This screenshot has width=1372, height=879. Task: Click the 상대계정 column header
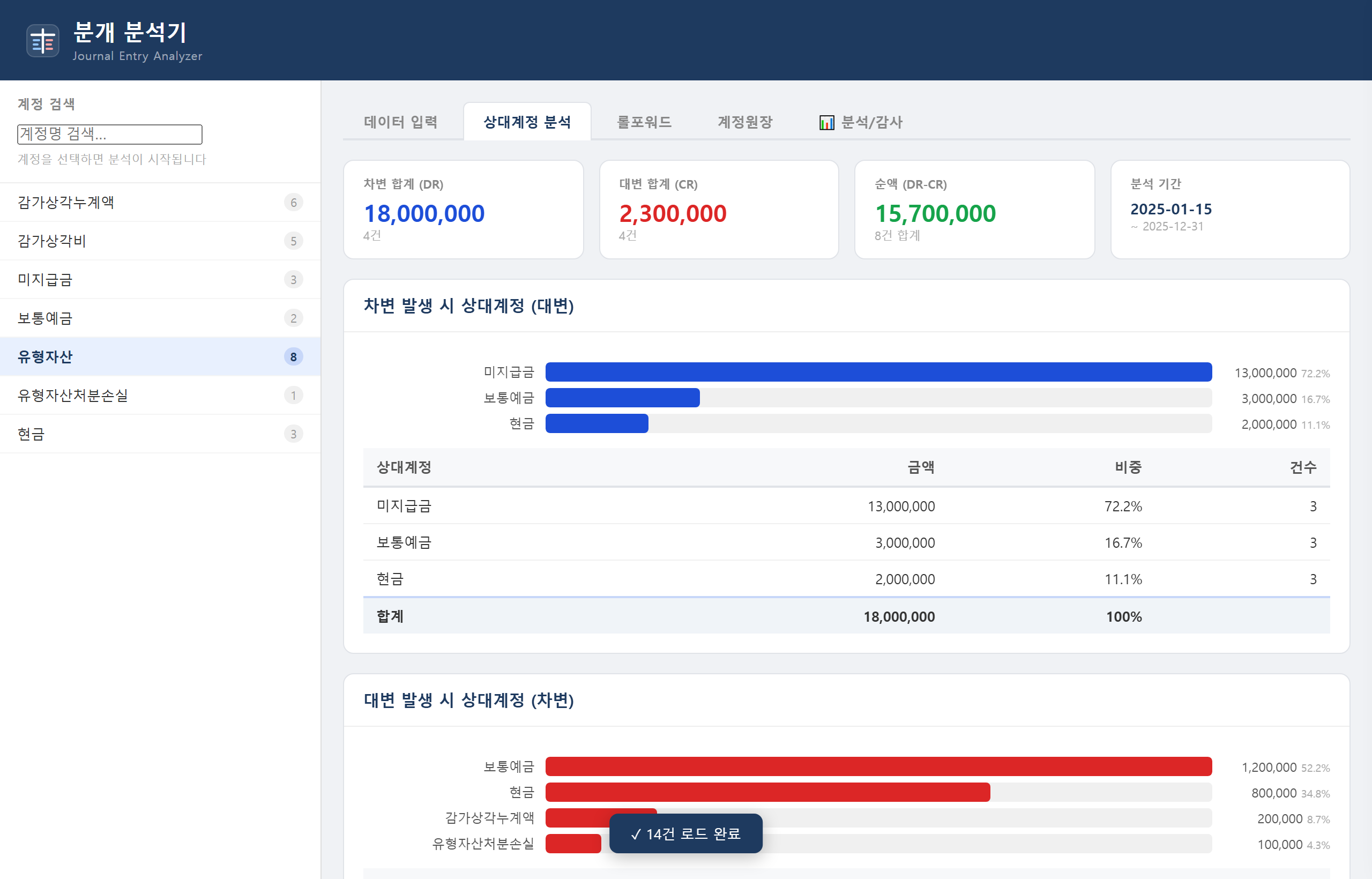point(404,467)
